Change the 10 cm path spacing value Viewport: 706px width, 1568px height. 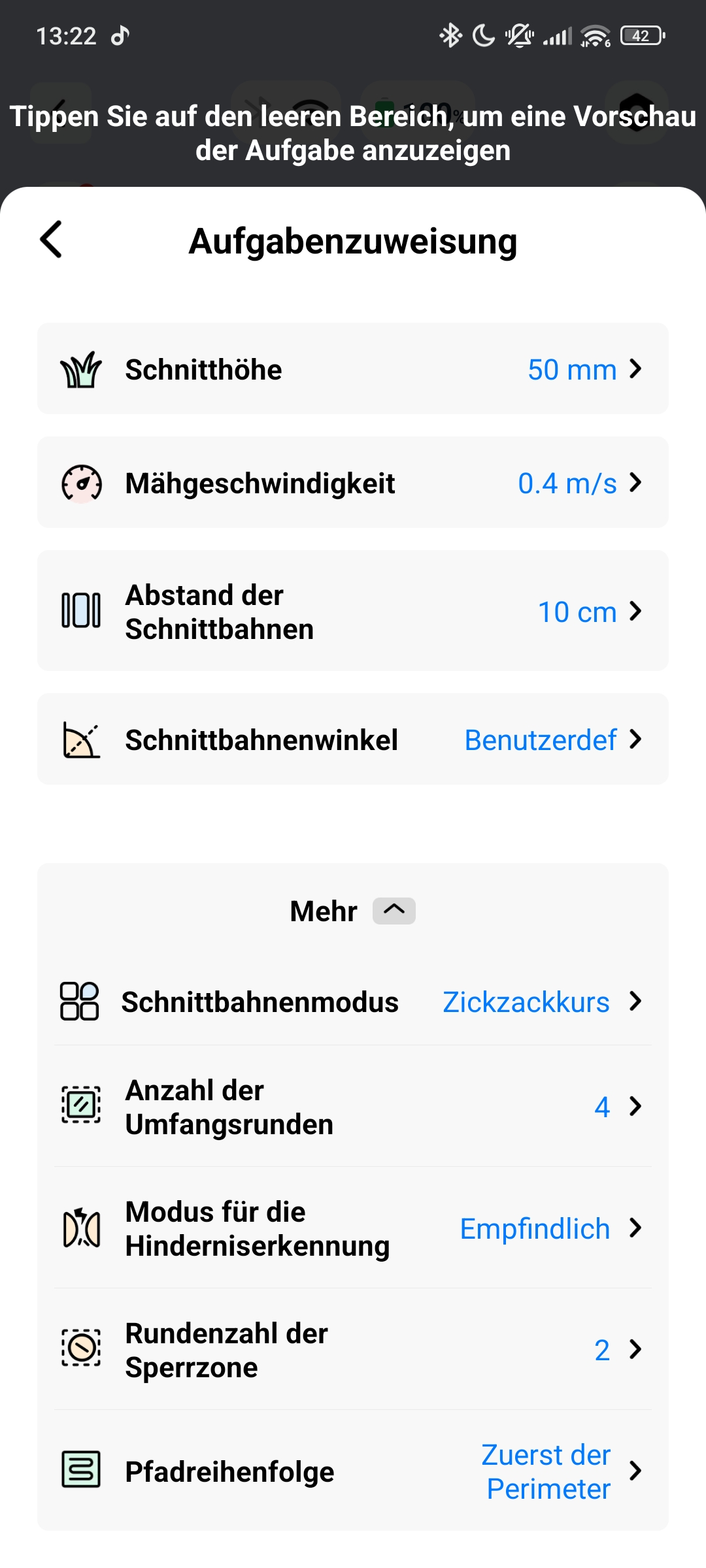pyautogui.click(x=577, y=612)
